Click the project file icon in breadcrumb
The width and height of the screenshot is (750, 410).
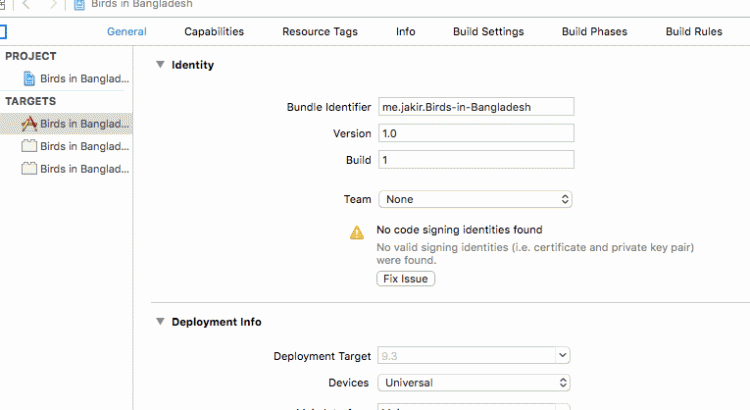click(79, 5)
